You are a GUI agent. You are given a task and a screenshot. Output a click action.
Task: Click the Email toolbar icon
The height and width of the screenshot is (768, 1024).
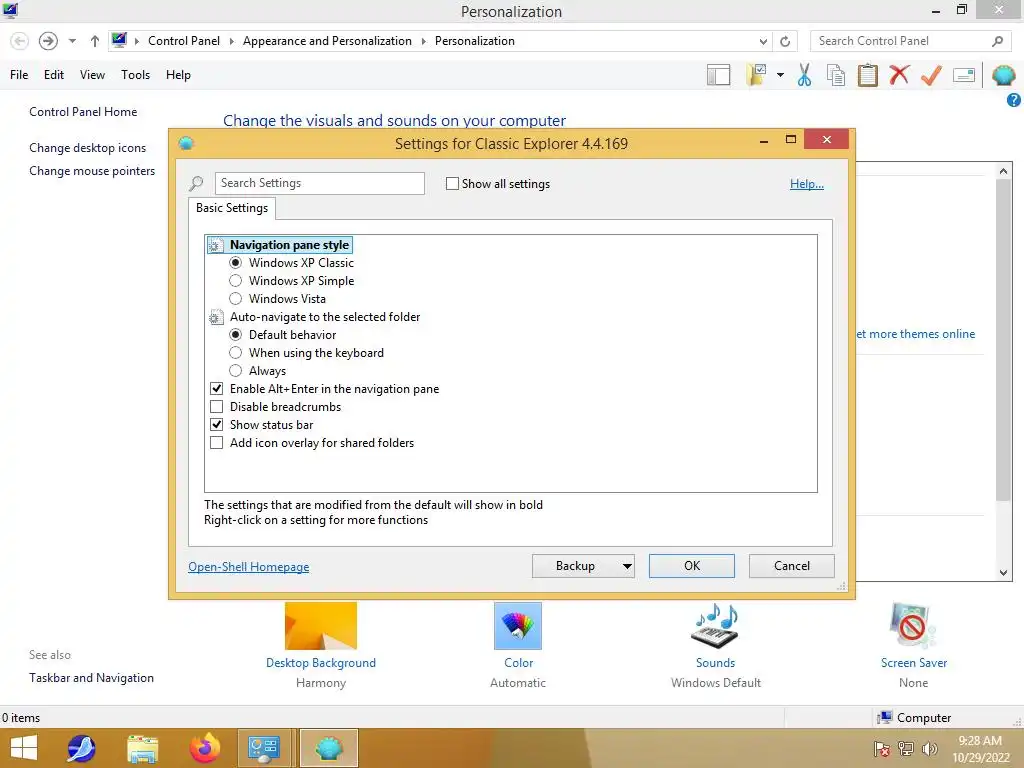click(964, 75)
